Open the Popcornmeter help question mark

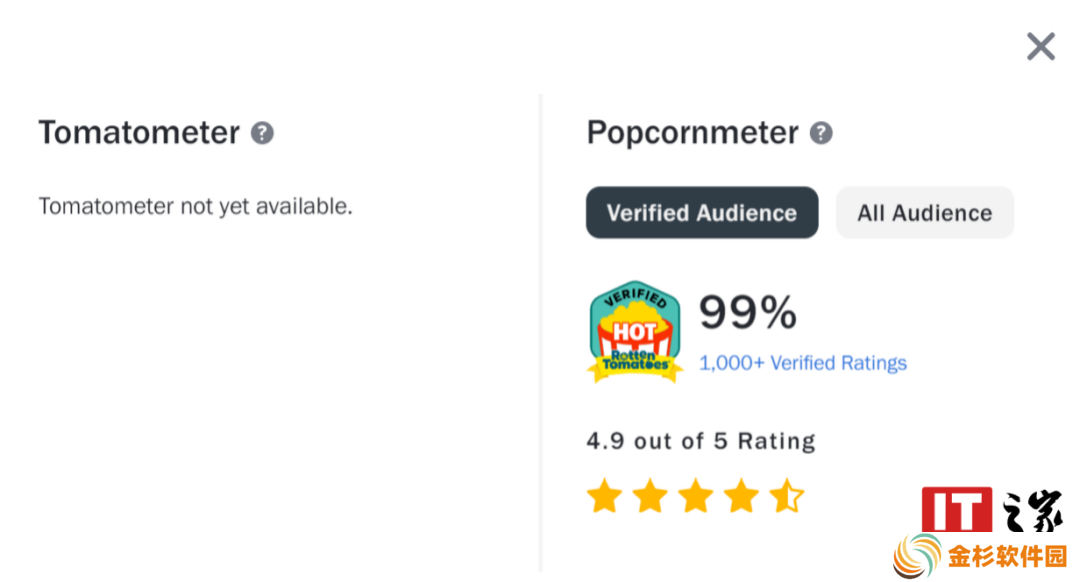click(x=820, y=133)
